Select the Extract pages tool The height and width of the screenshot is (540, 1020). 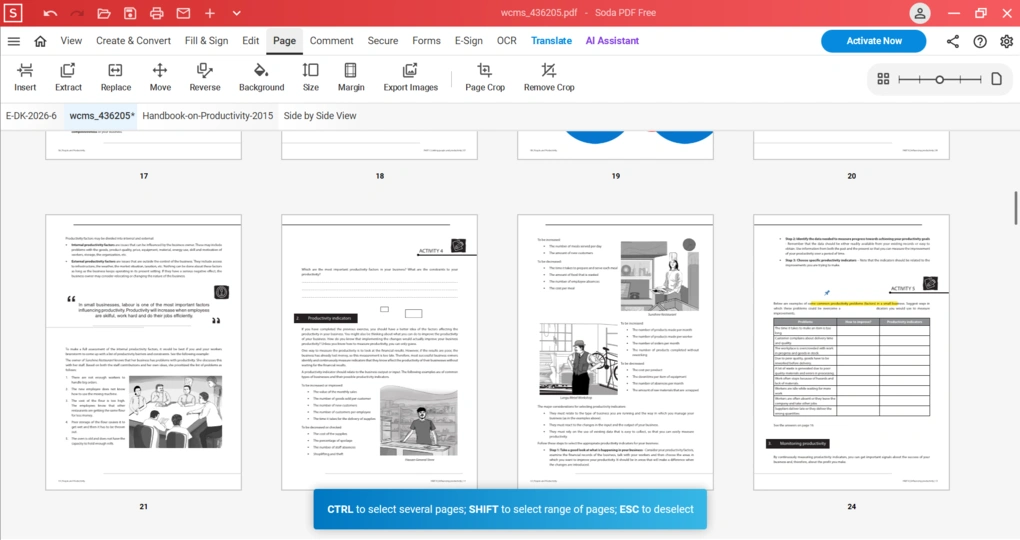coord(68,77)
